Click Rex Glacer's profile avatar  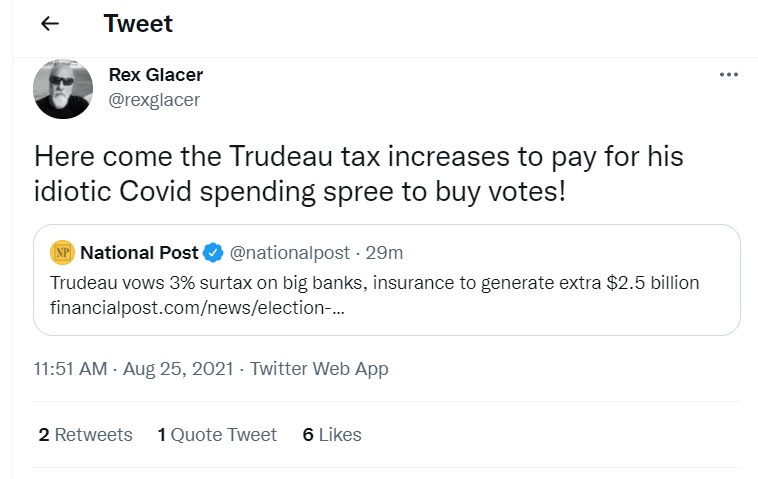64,87
